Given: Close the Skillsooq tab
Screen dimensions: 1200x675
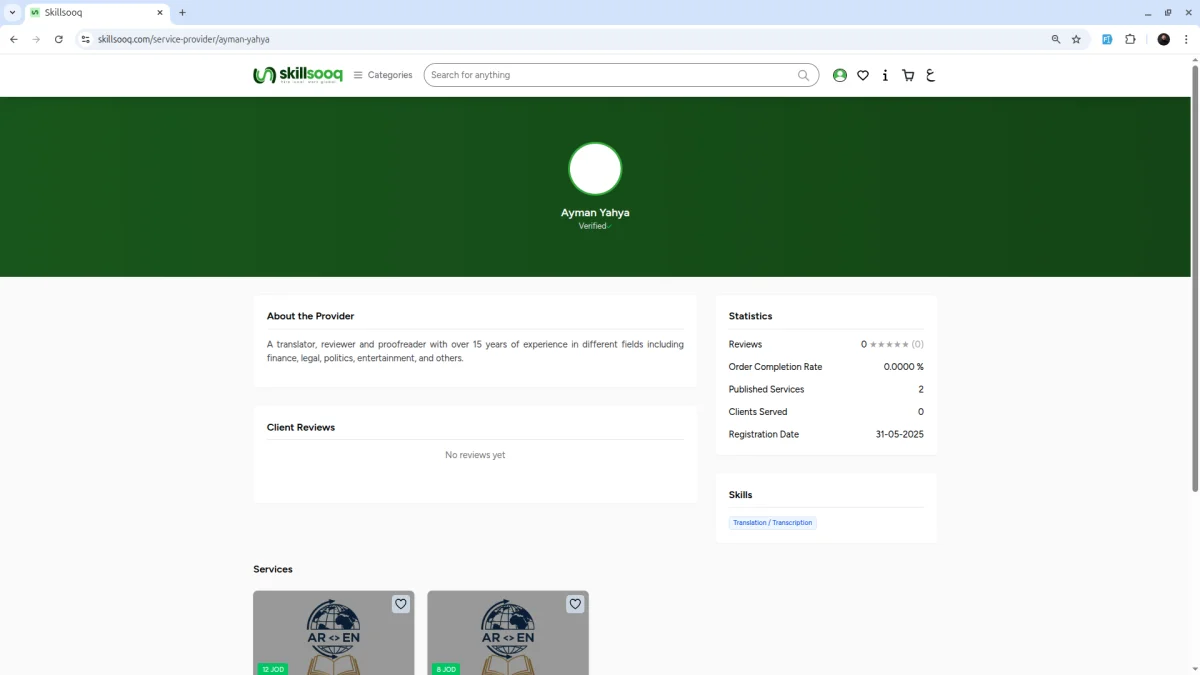Looking at the screenshot, I should click(x=160, y=12).
